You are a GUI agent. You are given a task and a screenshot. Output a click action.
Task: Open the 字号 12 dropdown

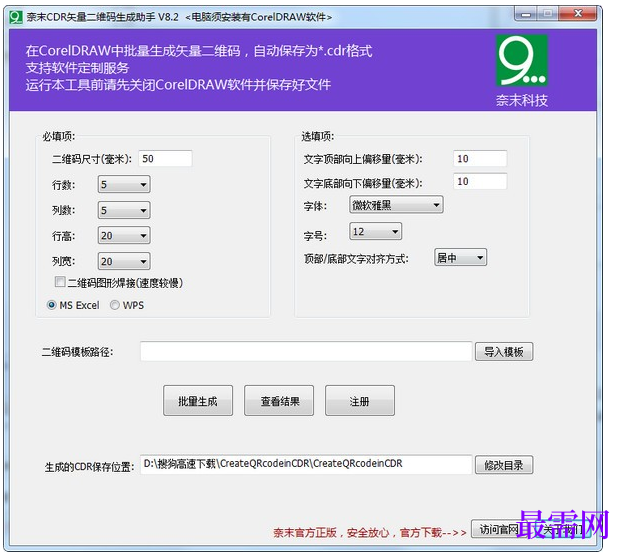point(375,231)
